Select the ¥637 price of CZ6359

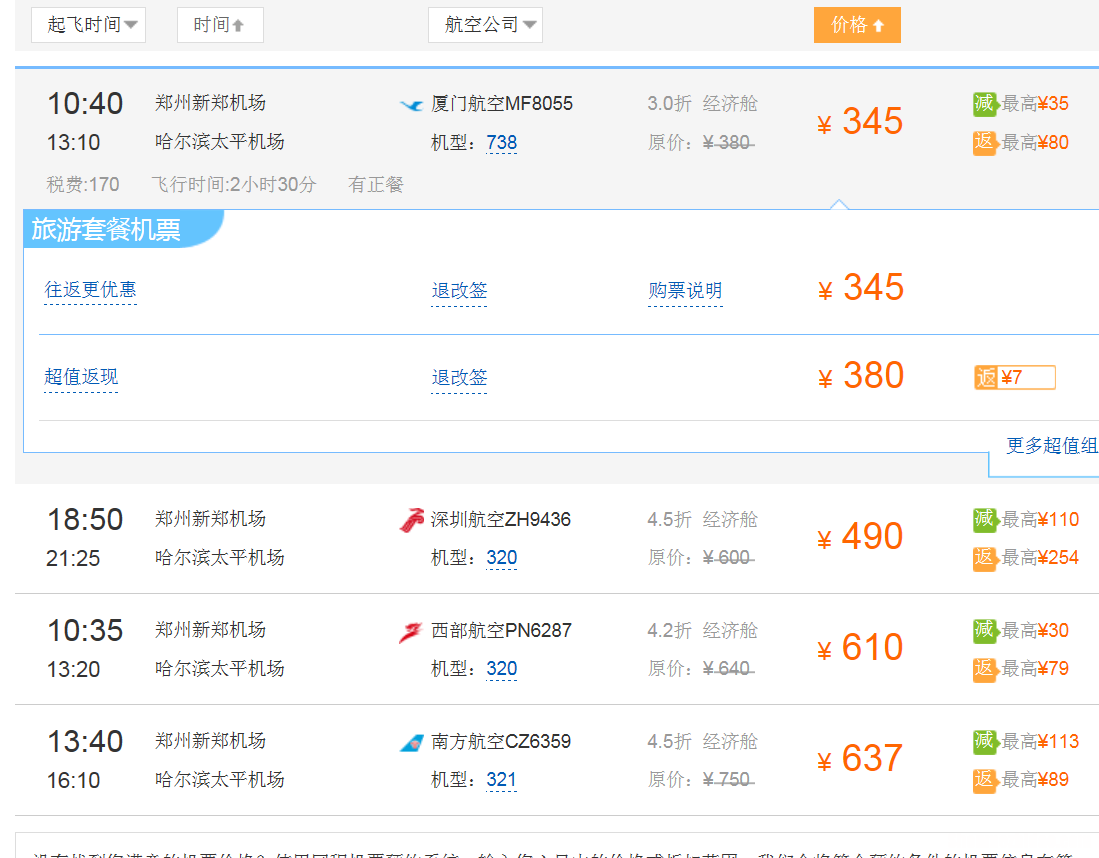tap(860, 758)
